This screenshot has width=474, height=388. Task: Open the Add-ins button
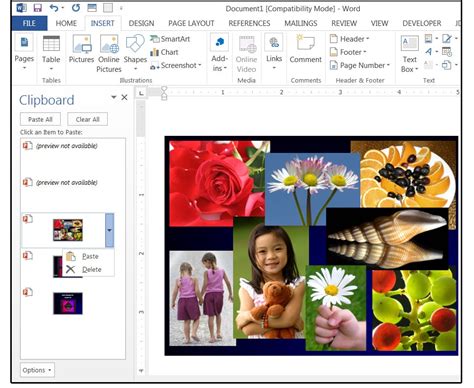[x=219, y=53]
